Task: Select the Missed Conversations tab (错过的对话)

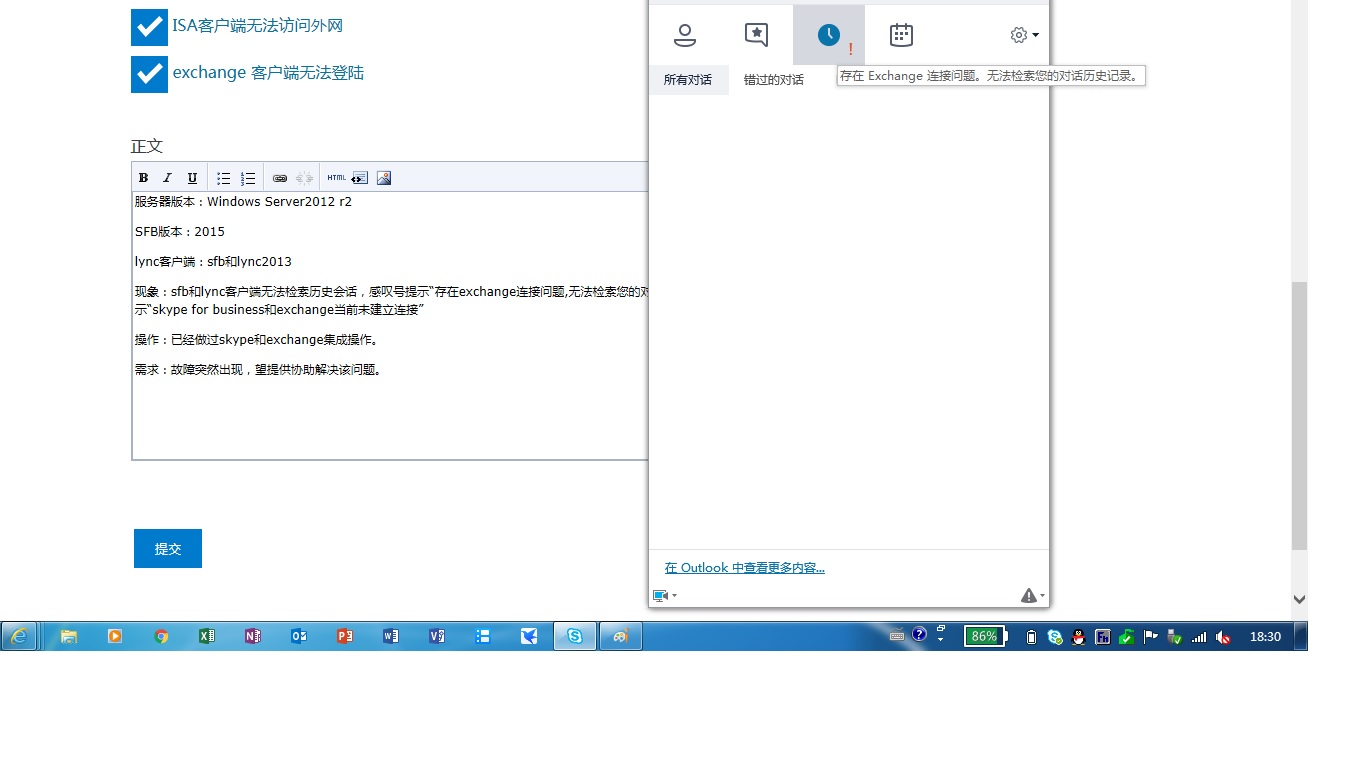Action: pyautogui.click(x=774, y=80)
